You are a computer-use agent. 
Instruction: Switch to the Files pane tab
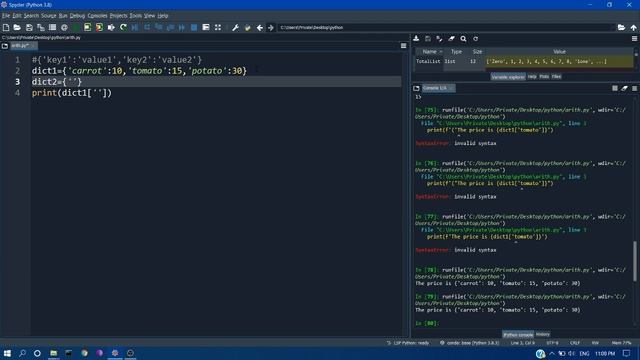click(x=556, y=76)
